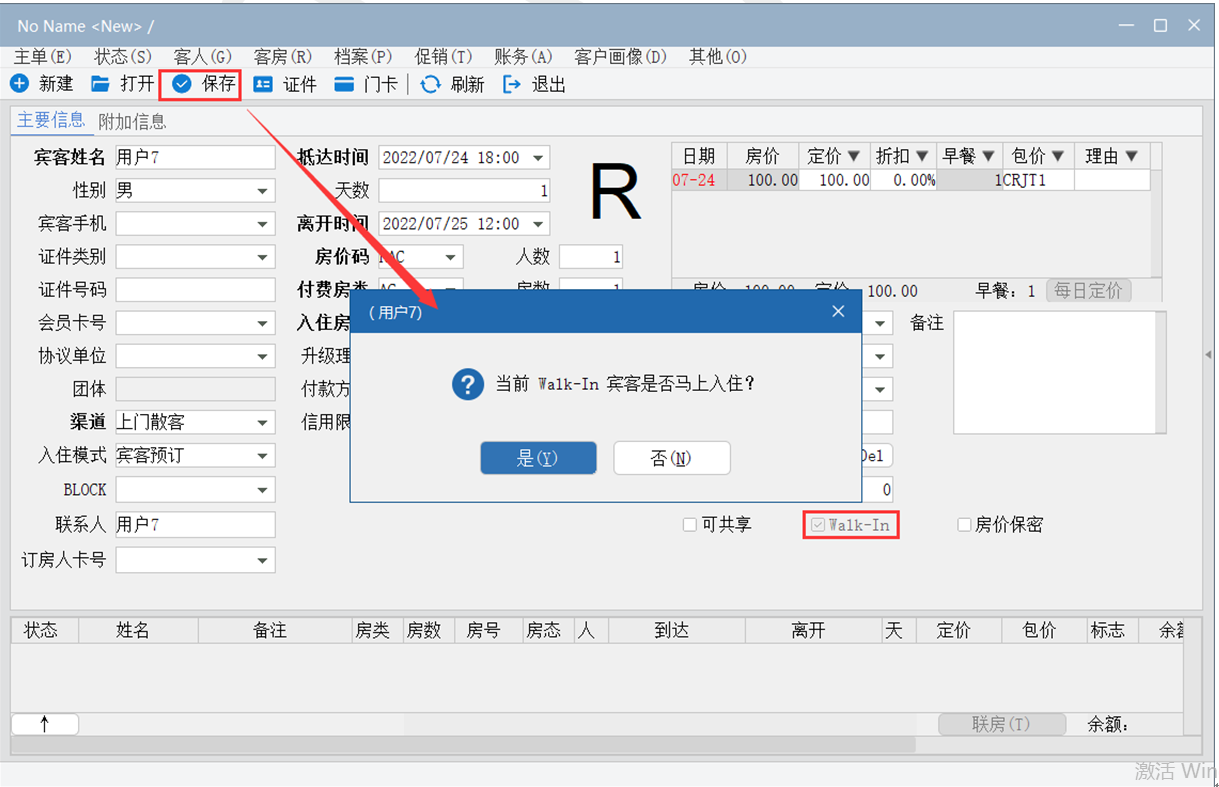Switch to the 主要信息 tab
The width and height of the screenshot is (1219, 787).
[x=51, y=120]
